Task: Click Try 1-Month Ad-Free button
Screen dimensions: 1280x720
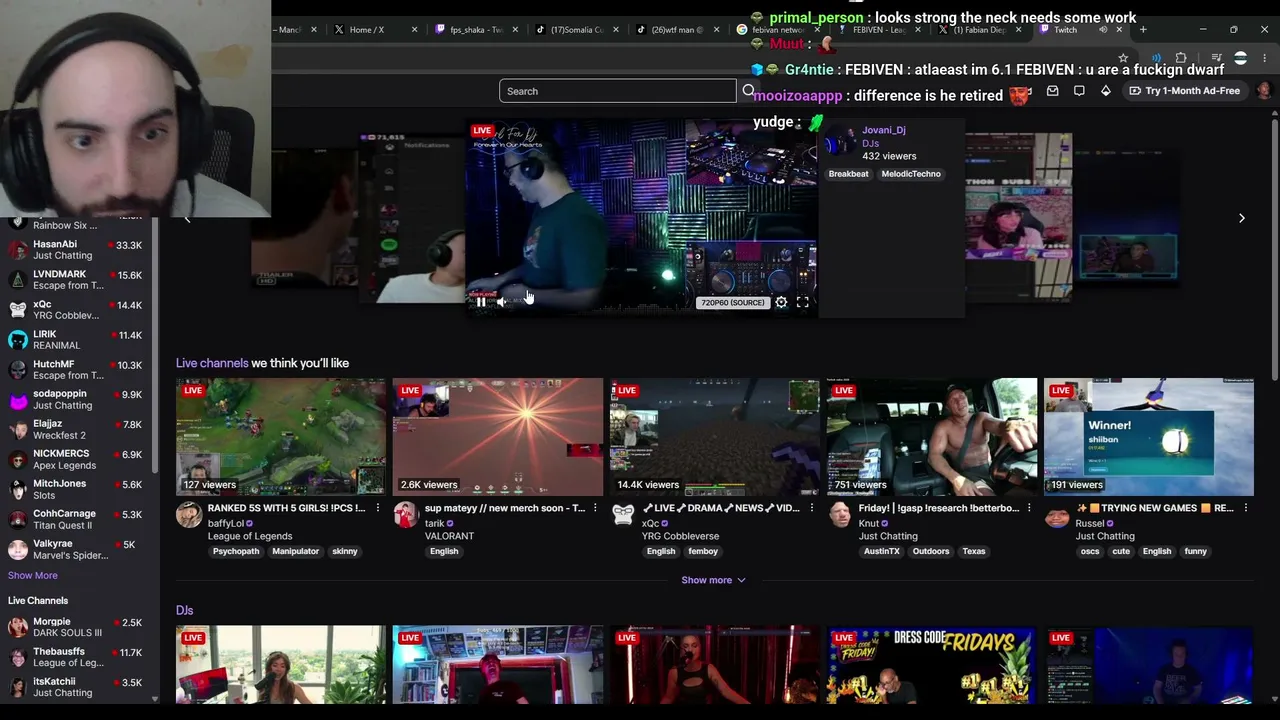Action: tap(1185, 91)
